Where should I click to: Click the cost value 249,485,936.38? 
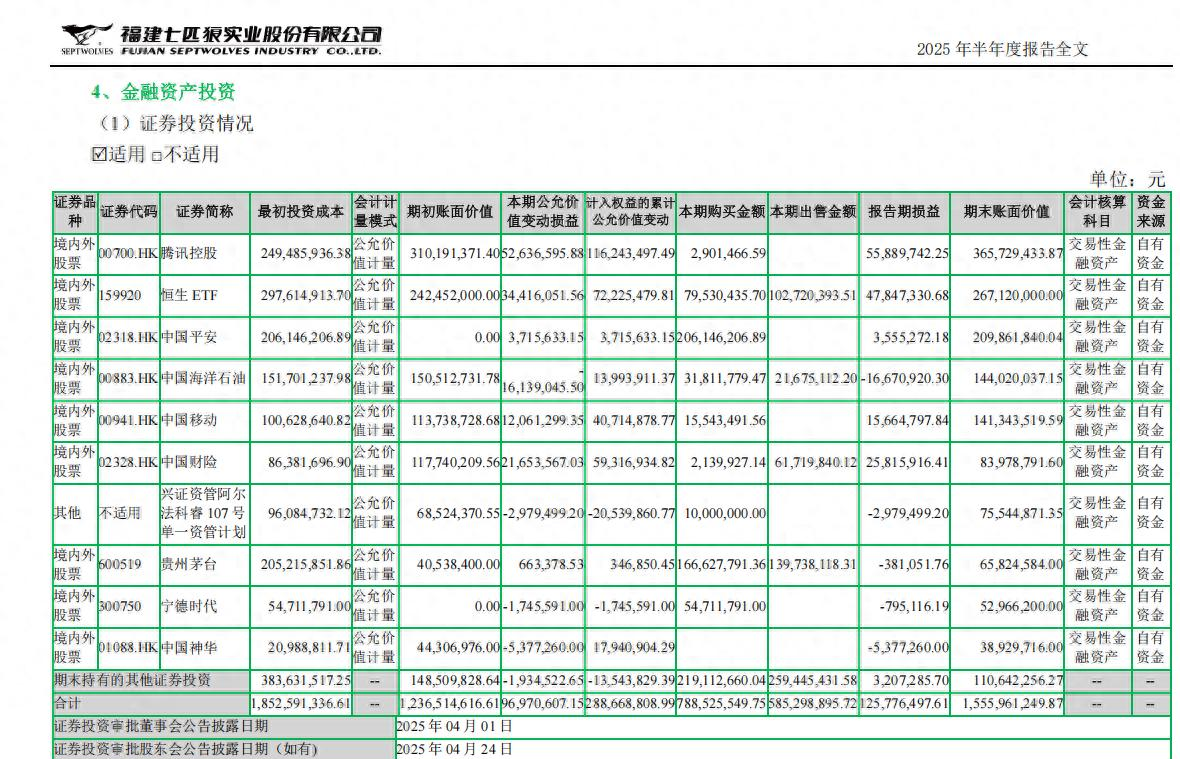pos(306,254)
